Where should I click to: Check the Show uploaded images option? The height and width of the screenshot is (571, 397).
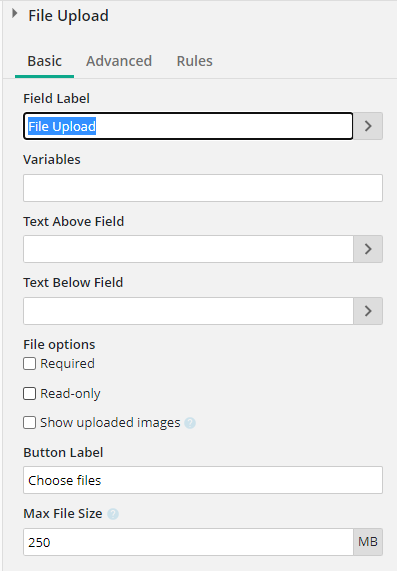(x=30, y=423)
